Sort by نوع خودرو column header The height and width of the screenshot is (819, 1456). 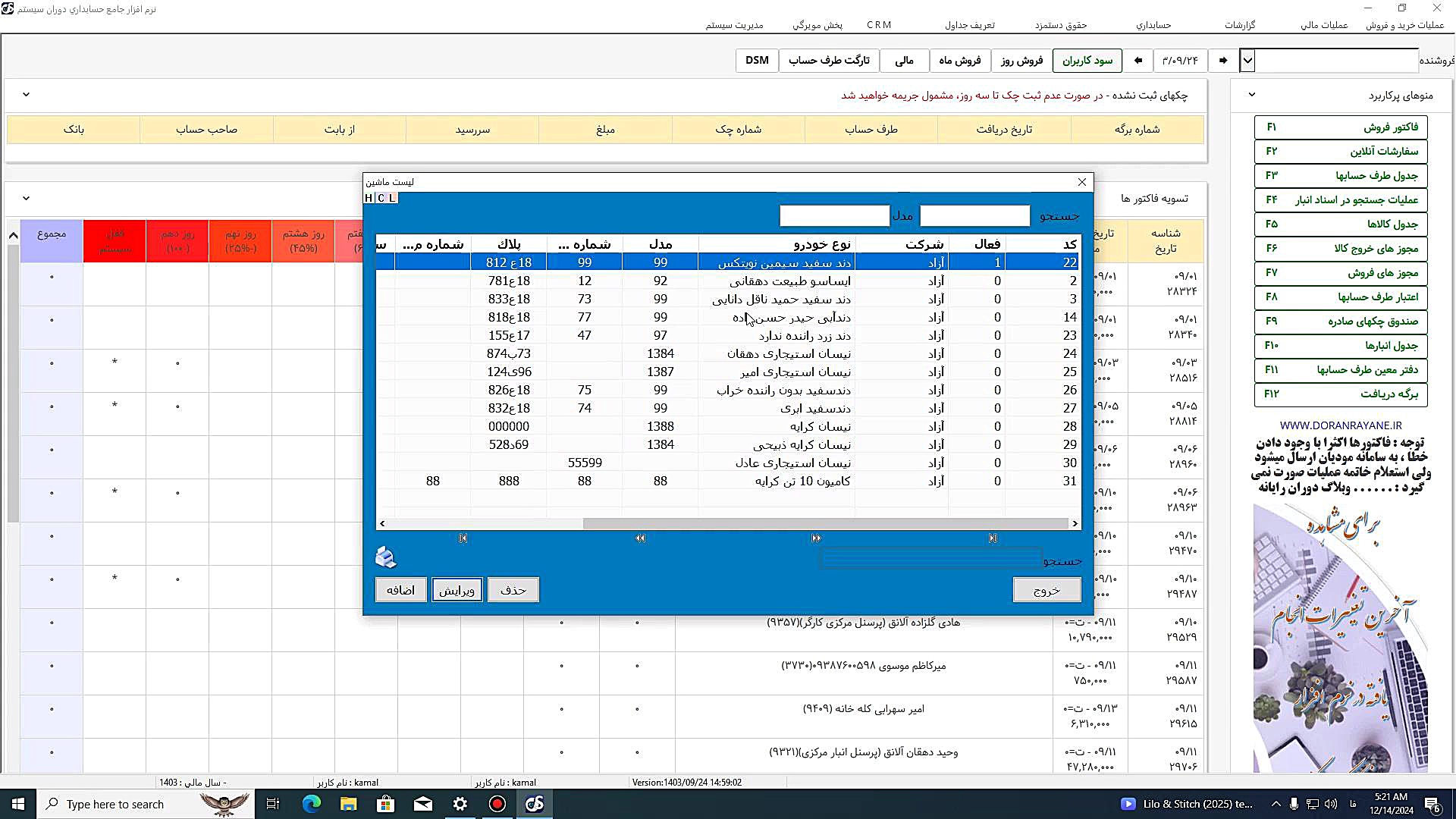(x=777, y=244)
